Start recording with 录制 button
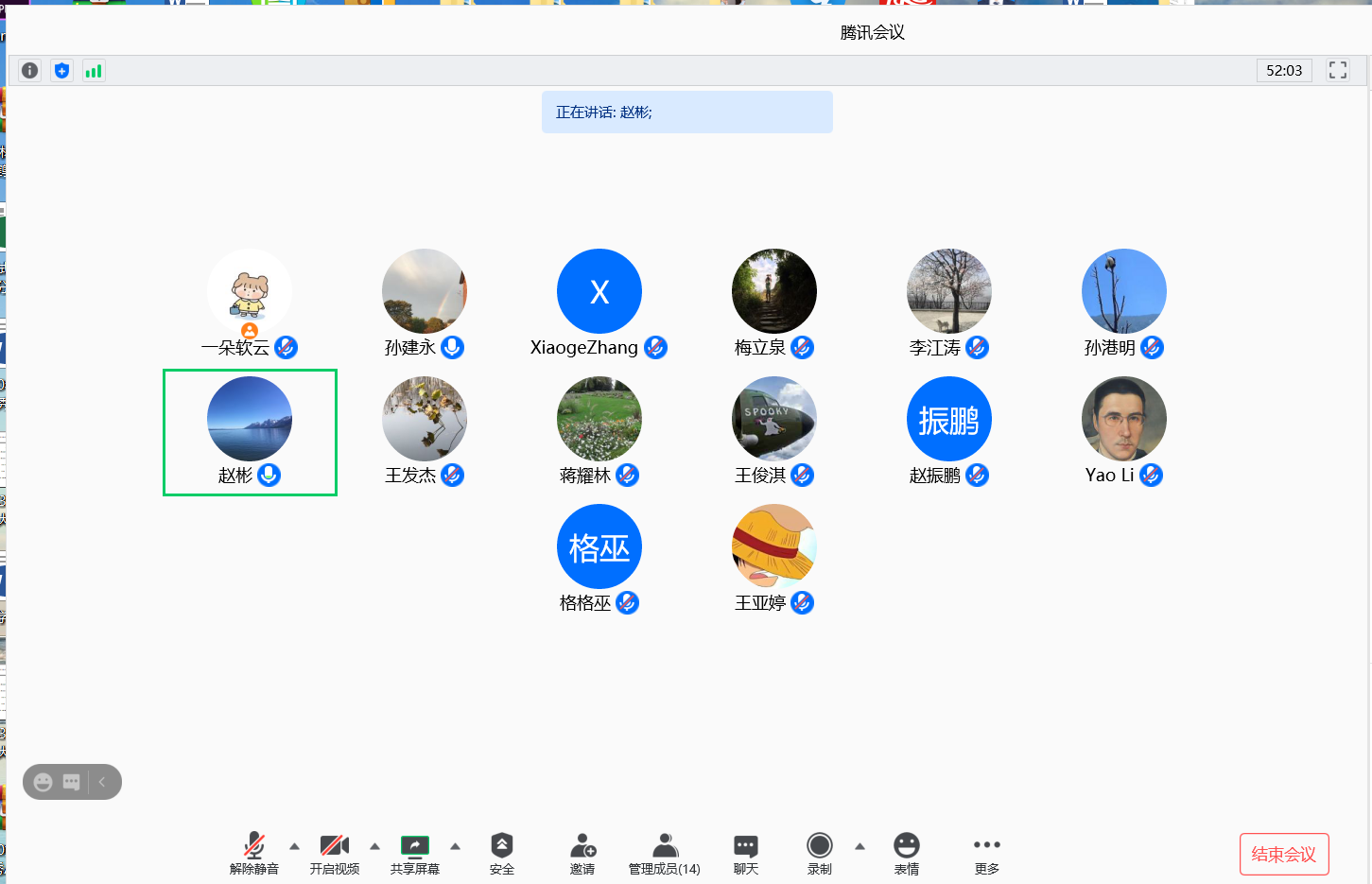Image resolution: width=1372 pixels, height=884 pixels. pos(820,852)
